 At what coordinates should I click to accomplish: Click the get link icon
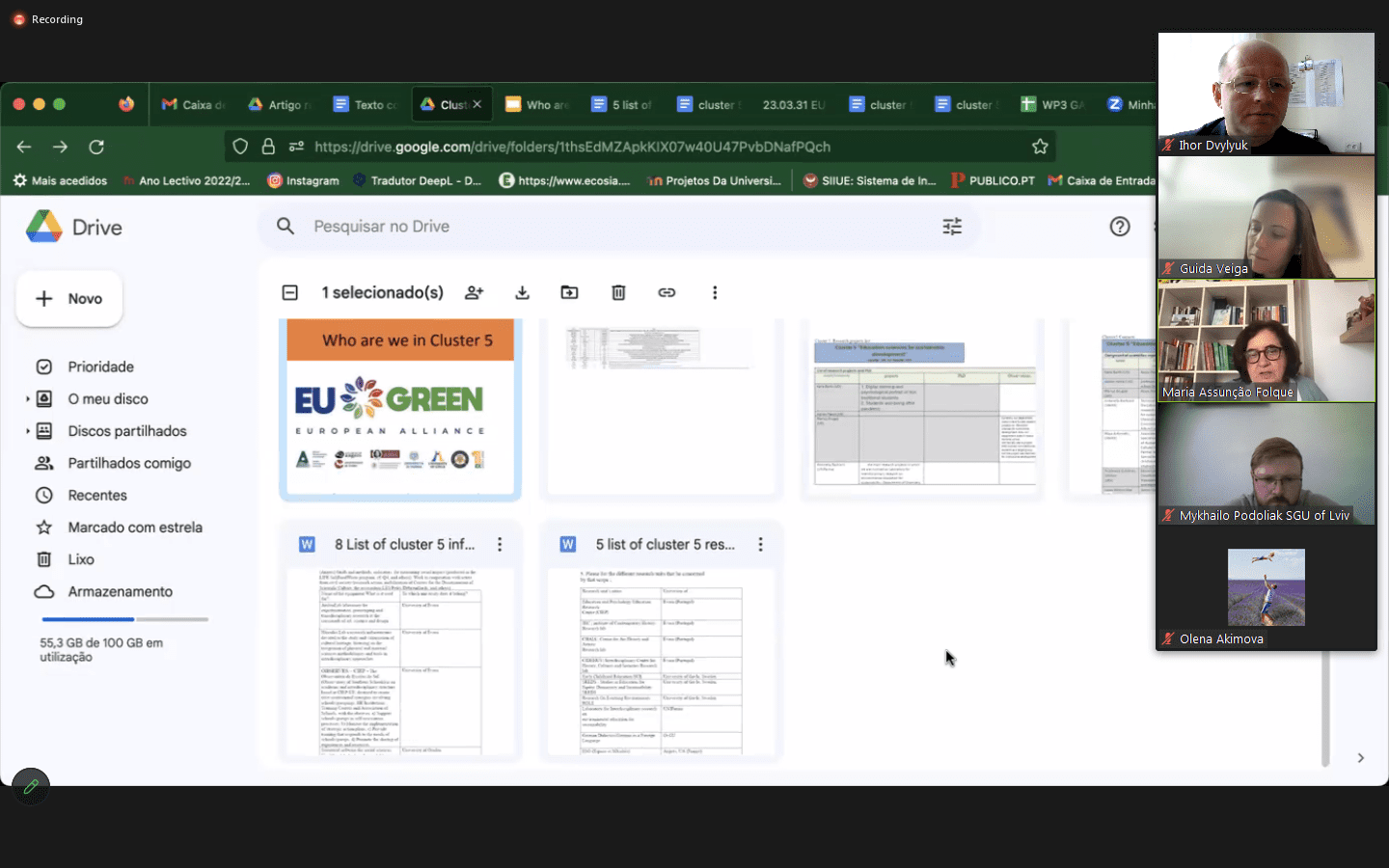(667, 292)
